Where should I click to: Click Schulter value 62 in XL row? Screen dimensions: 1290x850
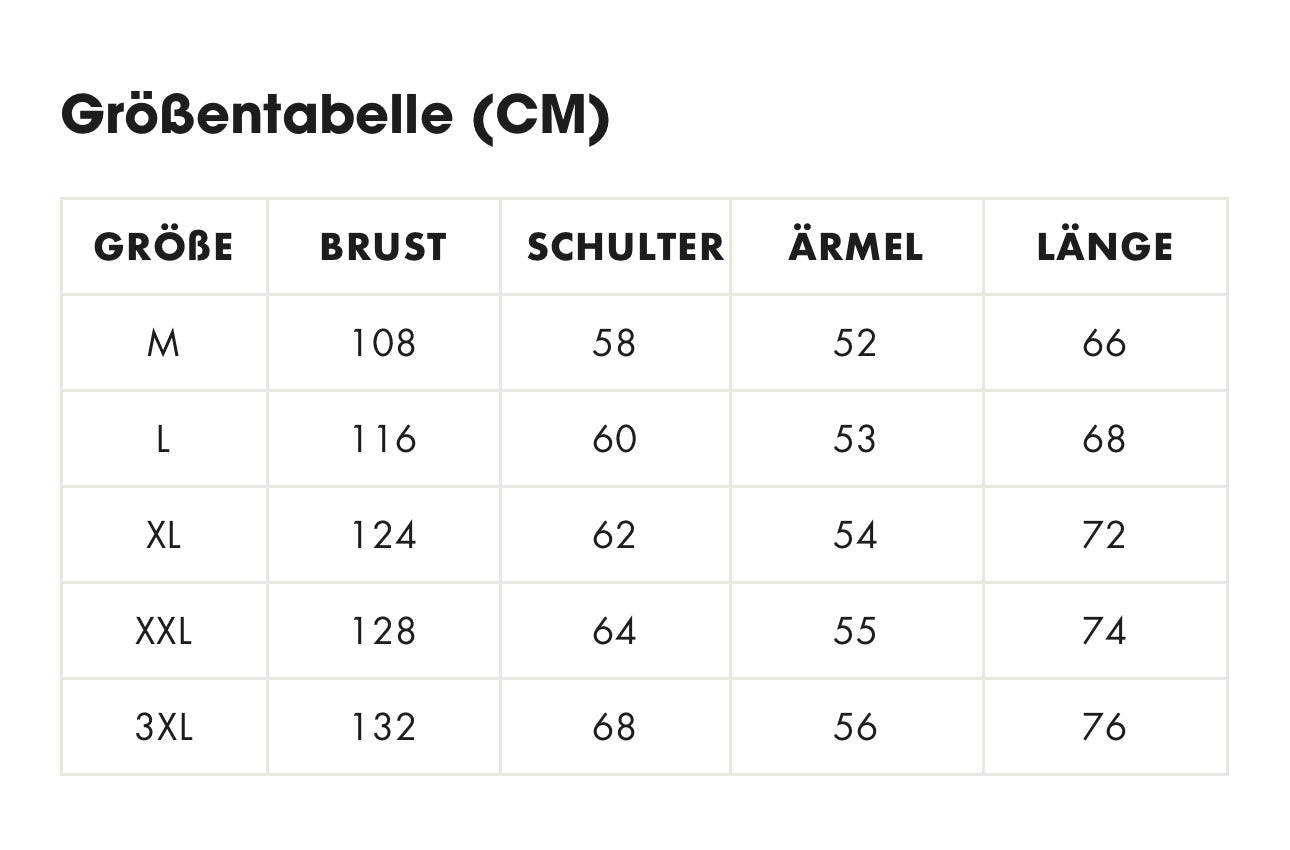tap(614, 535)
